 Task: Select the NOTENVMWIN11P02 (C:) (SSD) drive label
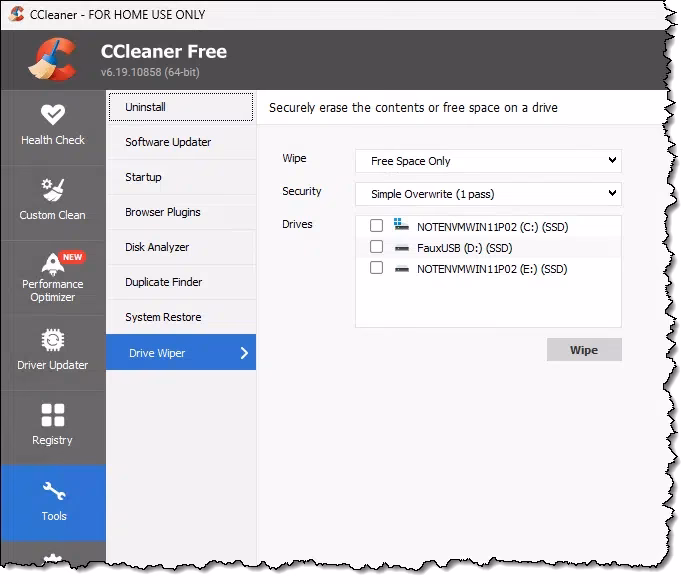(x=492, y=227)
